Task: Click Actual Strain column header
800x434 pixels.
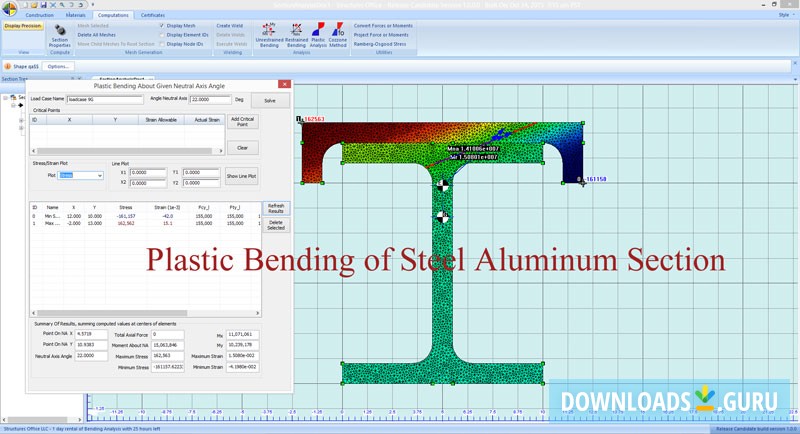Action: tap(207, 120)
